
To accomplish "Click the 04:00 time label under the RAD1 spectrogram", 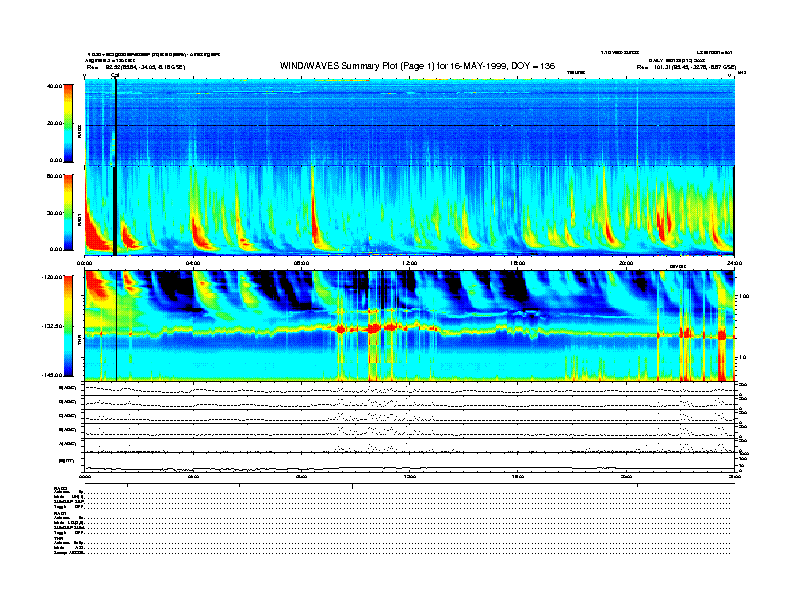I will click(193, 263).
